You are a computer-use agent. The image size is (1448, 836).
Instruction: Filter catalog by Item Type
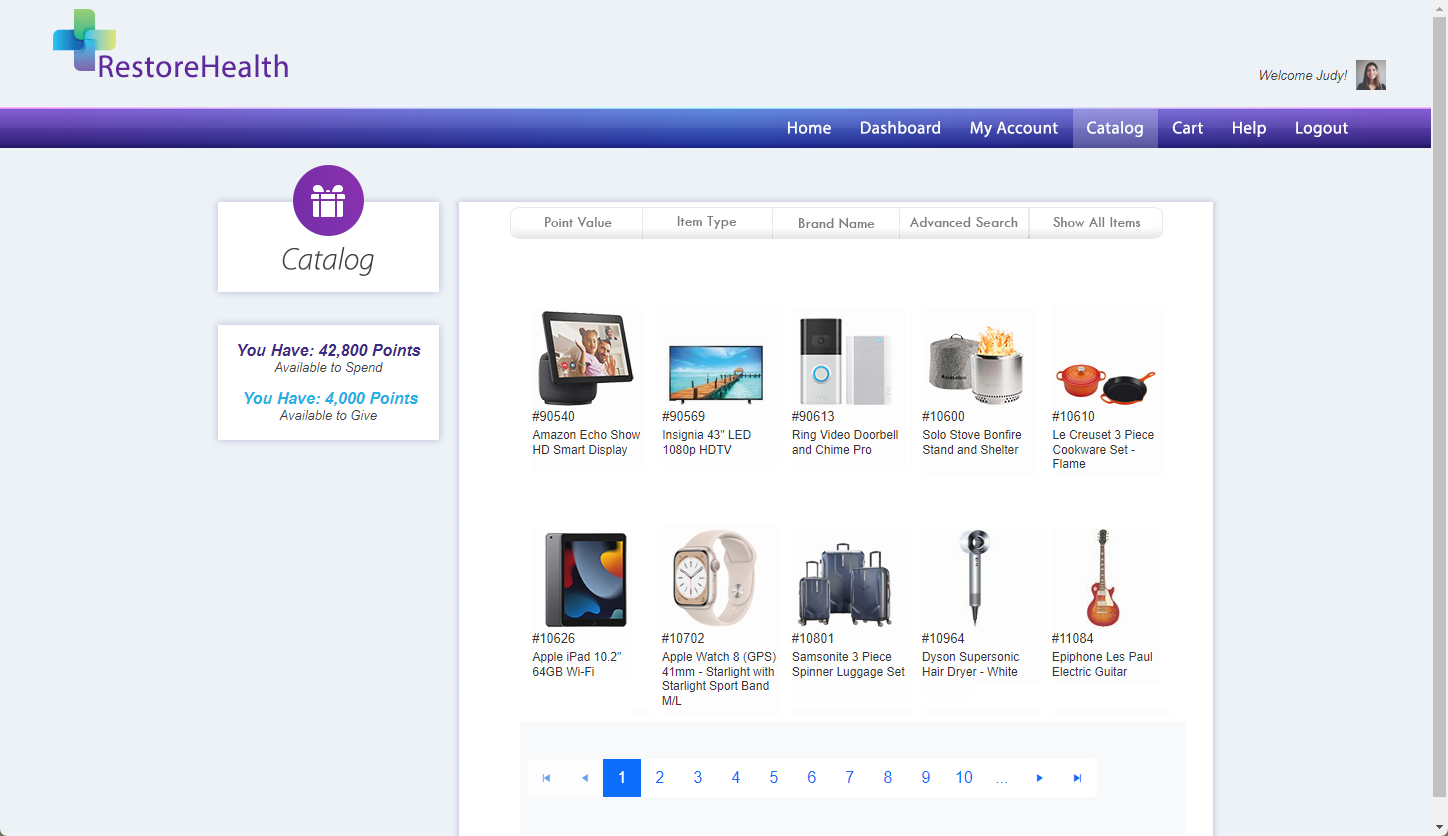tap(707, 223)
